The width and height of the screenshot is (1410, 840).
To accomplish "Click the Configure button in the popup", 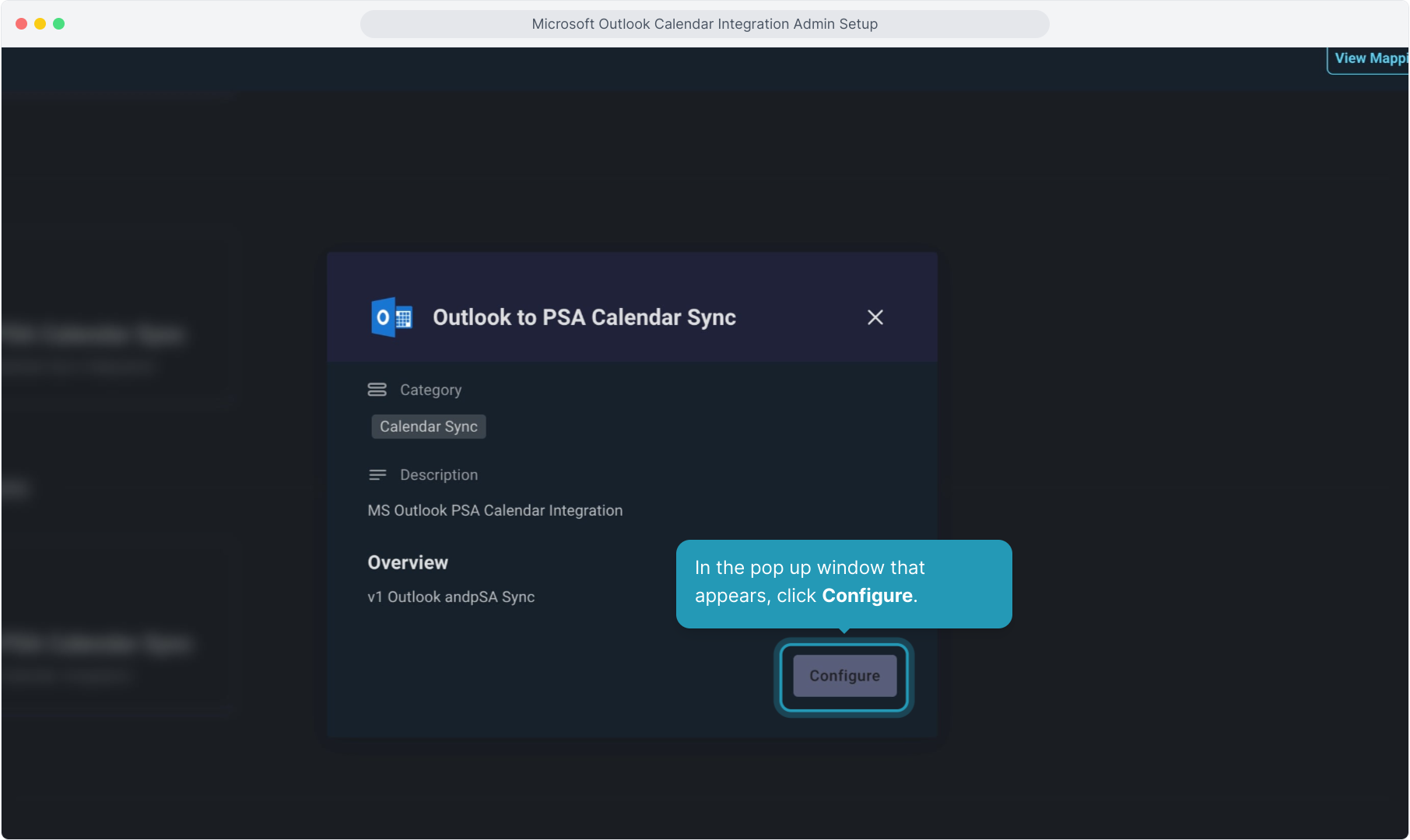I will 844,676.
